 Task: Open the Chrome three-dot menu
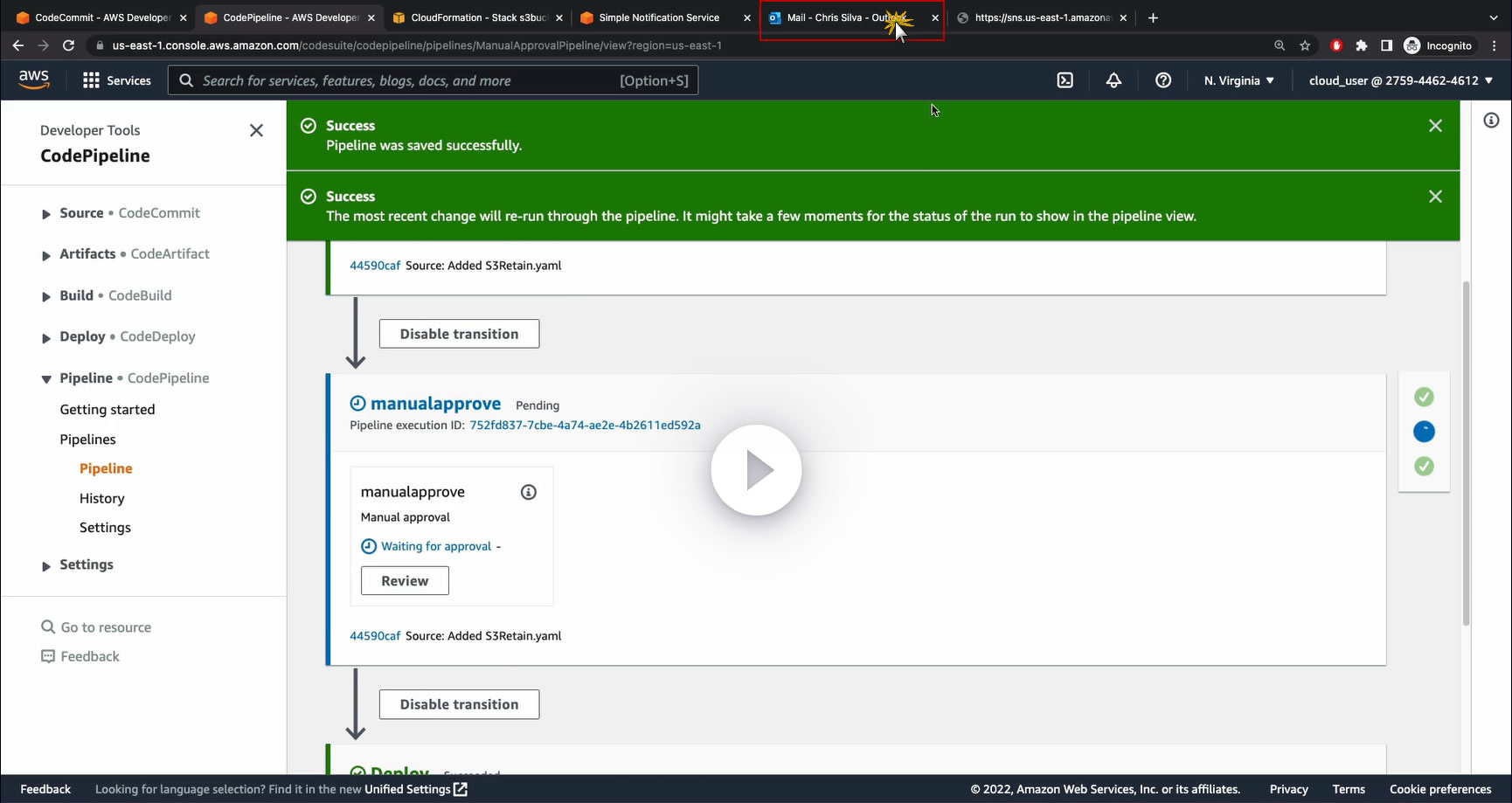[x=1494, y=45]
